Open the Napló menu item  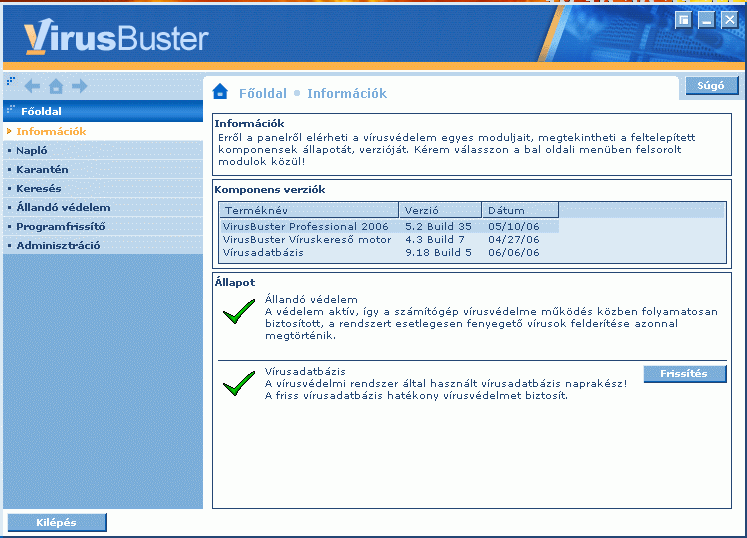pos(103,150)
